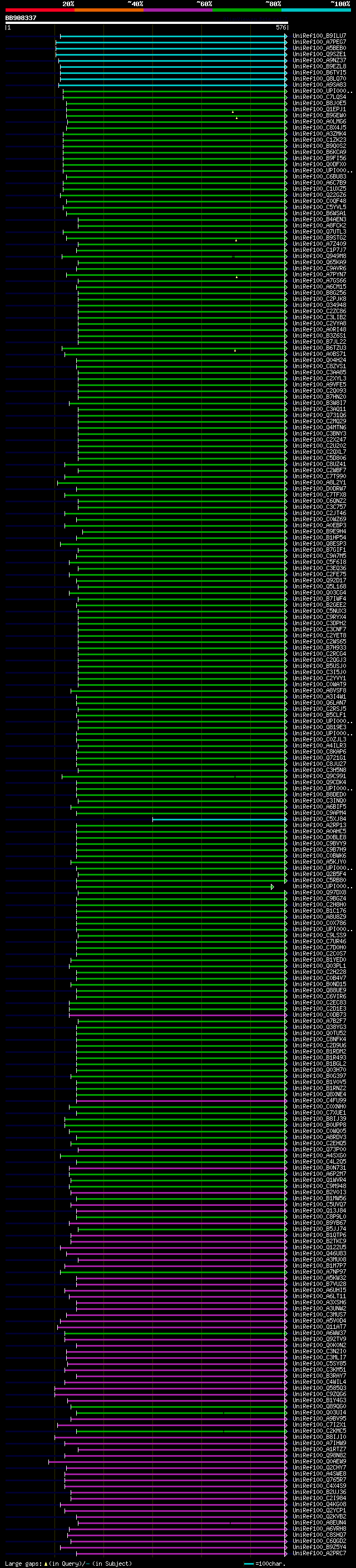Select label UniRef100_C5YVL5
This screenshot has height=1568, width=356.
[319, 207]
